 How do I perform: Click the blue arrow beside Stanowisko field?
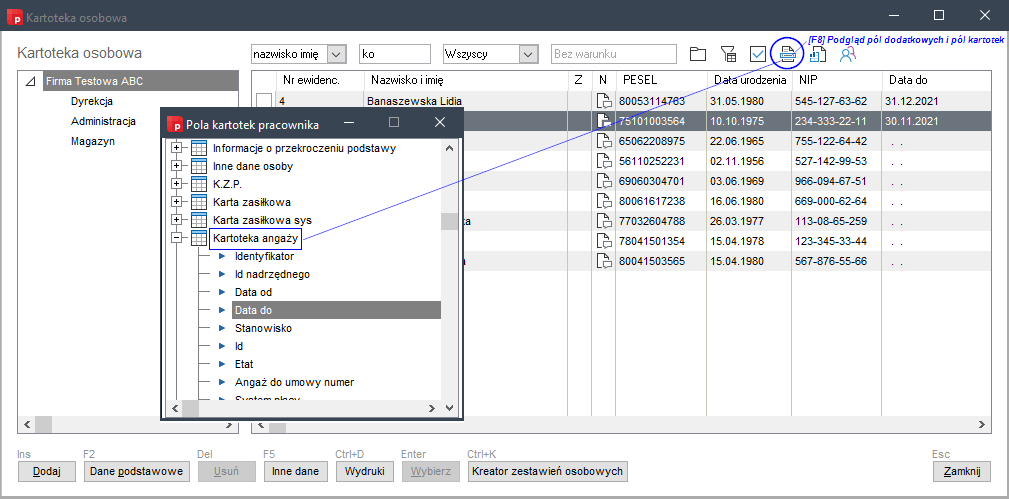(222, 328)
